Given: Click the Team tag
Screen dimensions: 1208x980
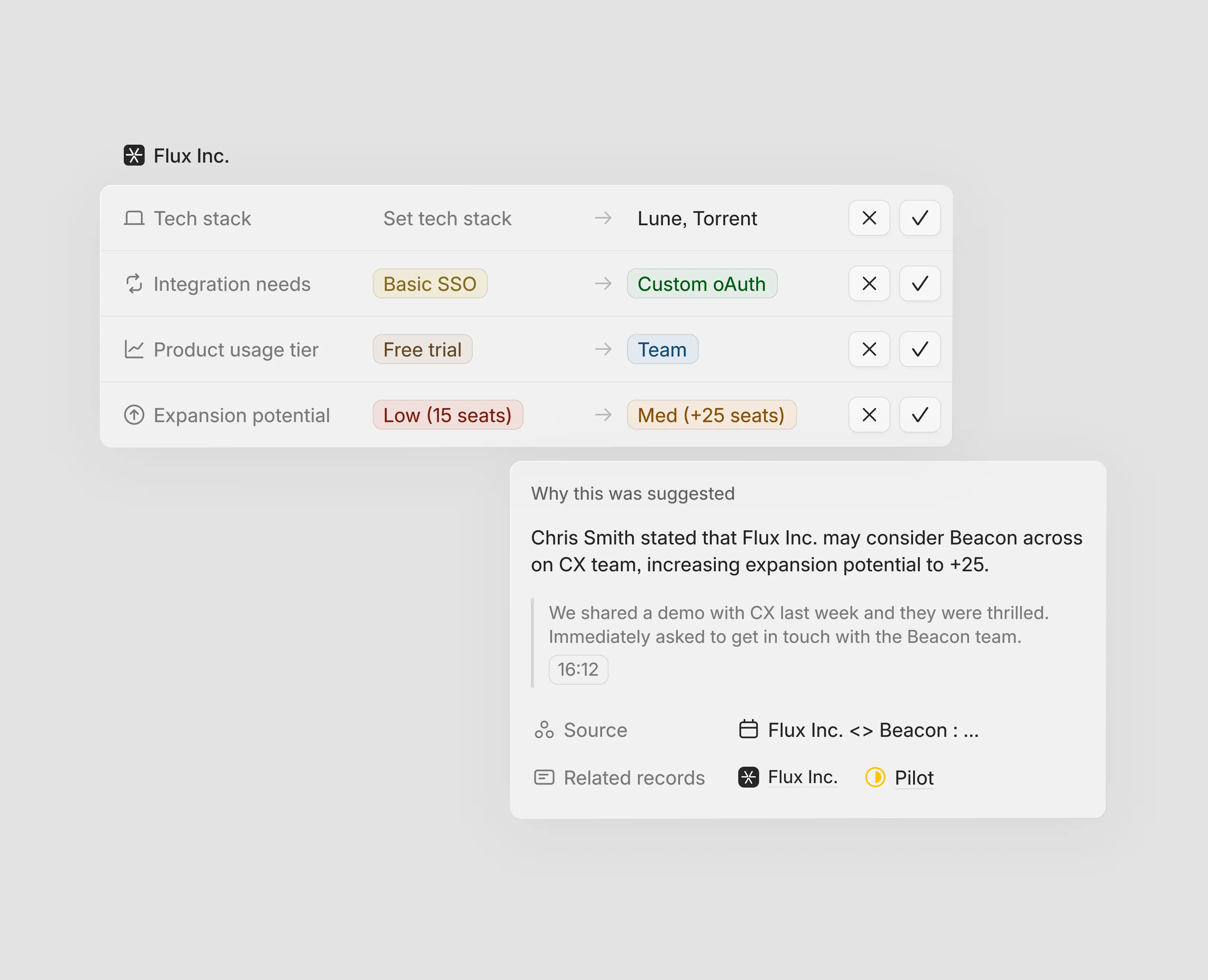Looking at the screenshot, I should click(662, 349).
